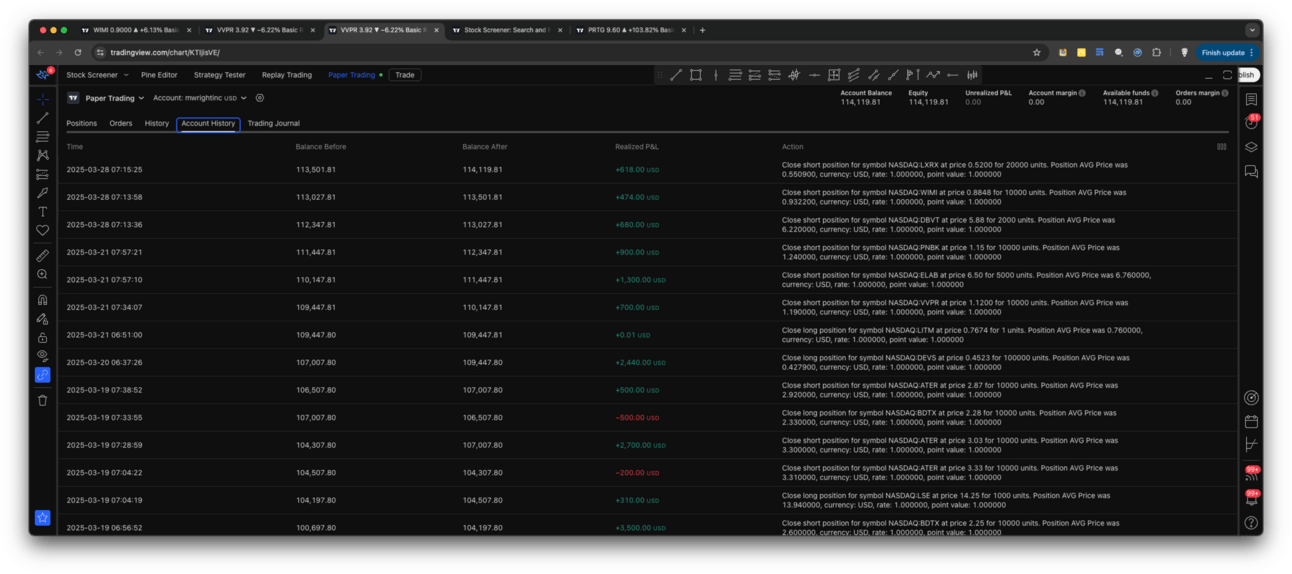The height and width of the screenshot is (574, 1292).
Task: Open account settings gear icon
Action: [259, 98]
